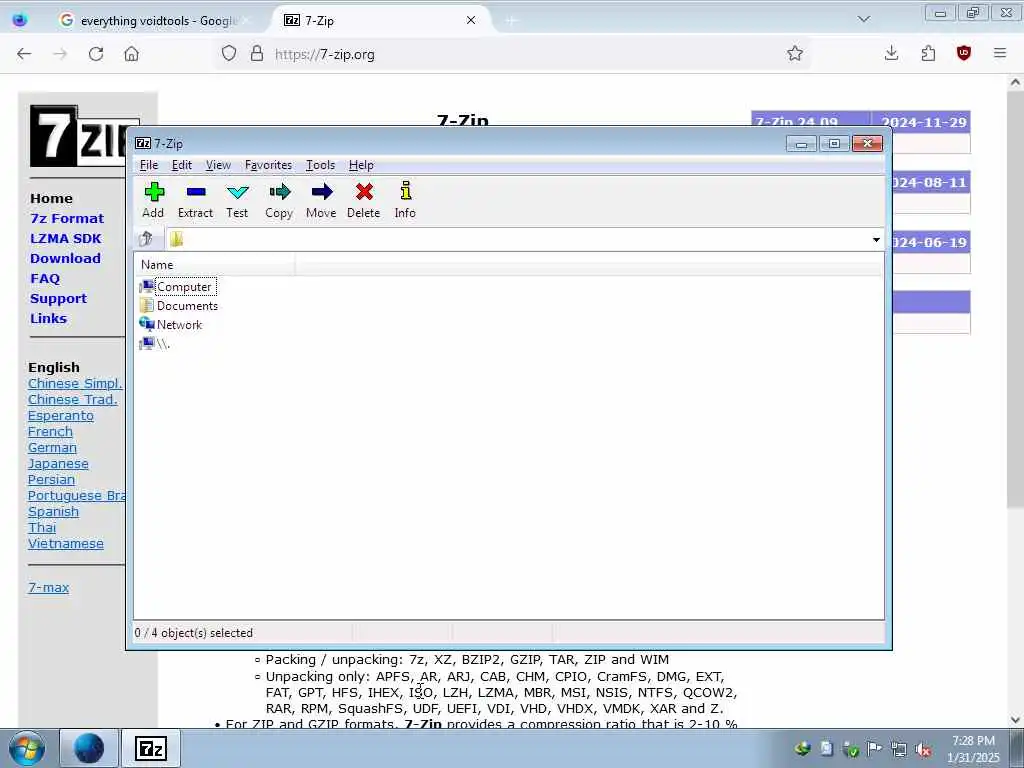Go up one folder with the up-arrow icon
This screenshot has width=1024, height=768.
point(146,239)
